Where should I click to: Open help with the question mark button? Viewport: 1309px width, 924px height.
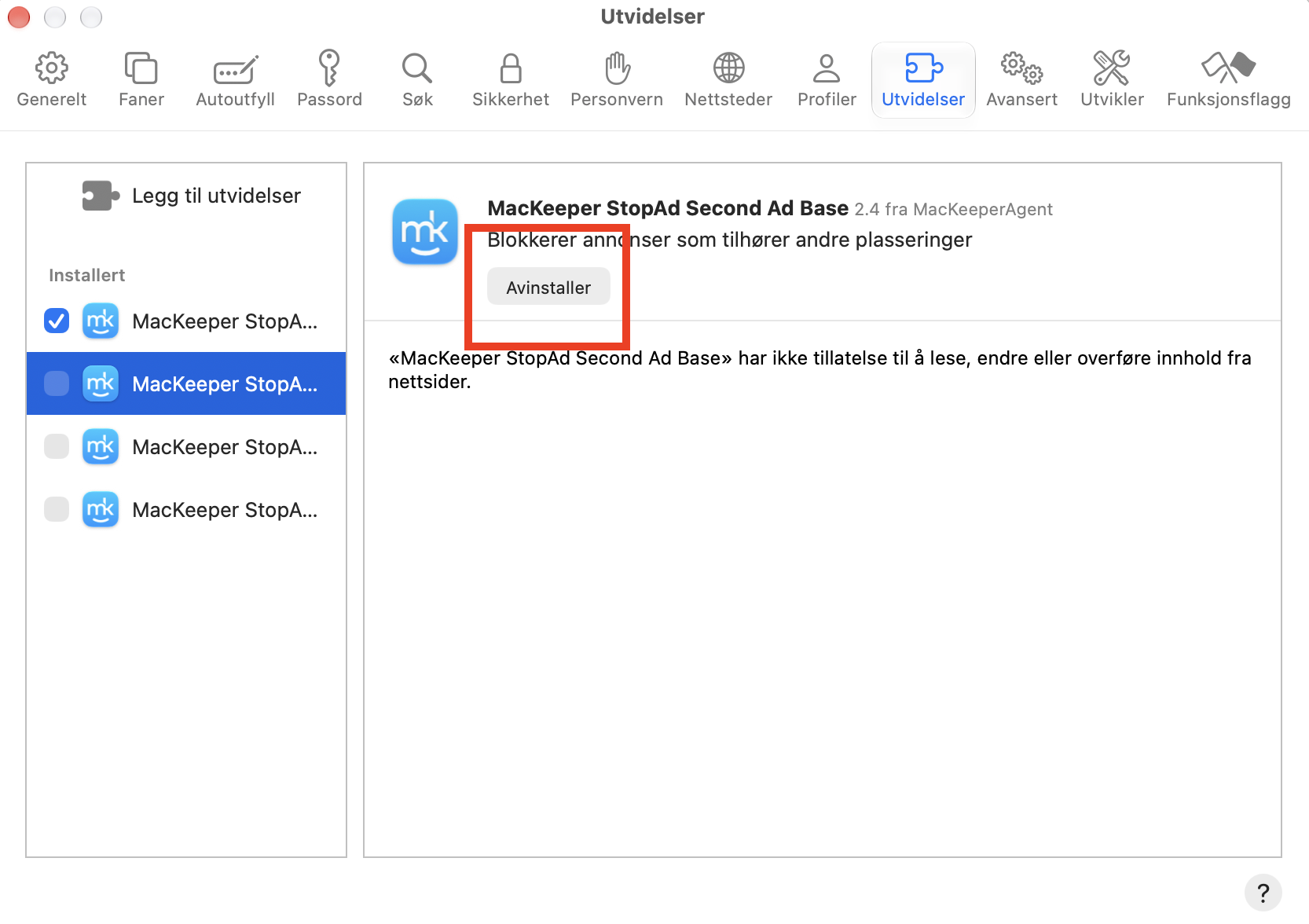pyautogui.click(x=1263, y=893)
